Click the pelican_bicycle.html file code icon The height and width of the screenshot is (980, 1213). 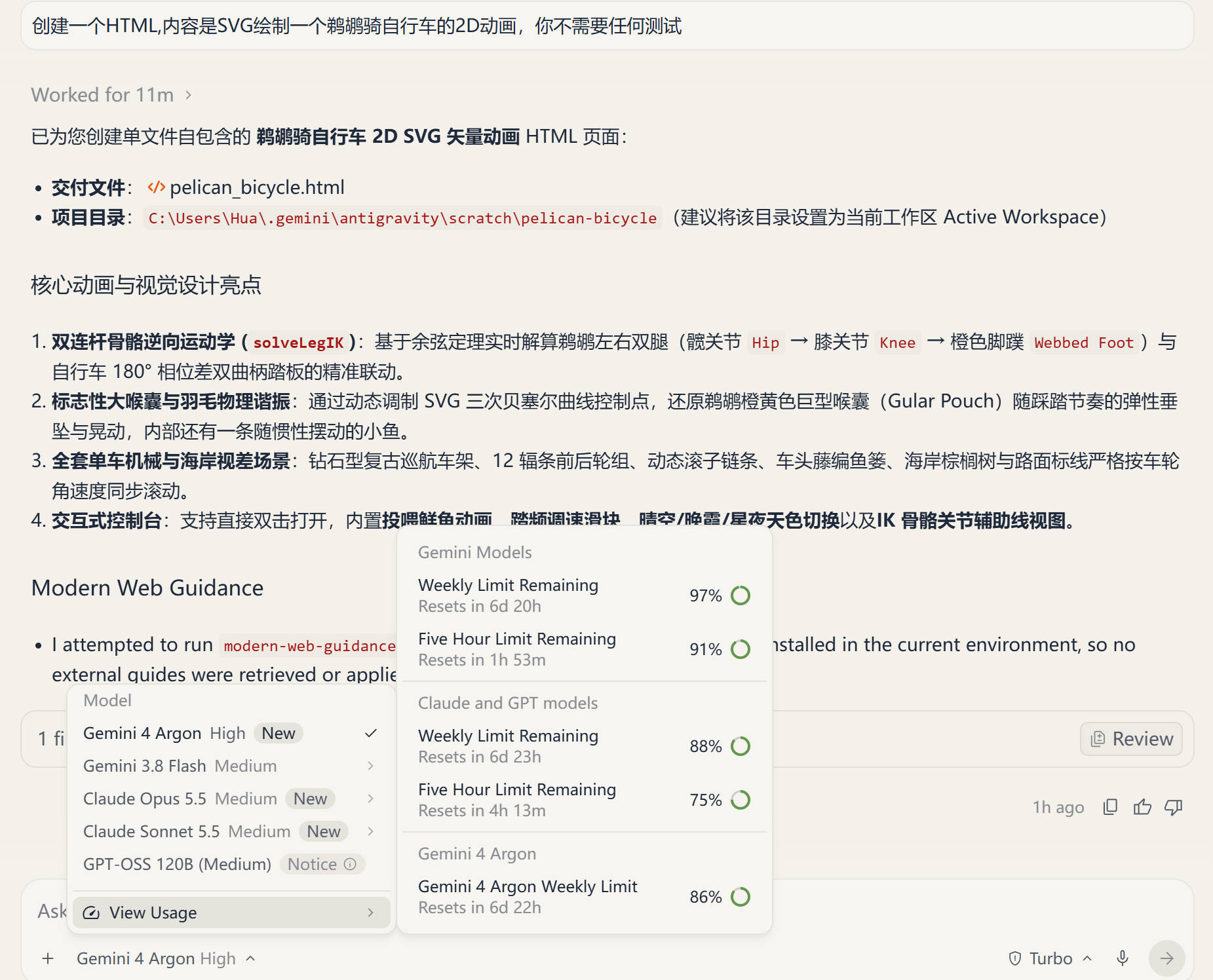click(x=156, y=187)
